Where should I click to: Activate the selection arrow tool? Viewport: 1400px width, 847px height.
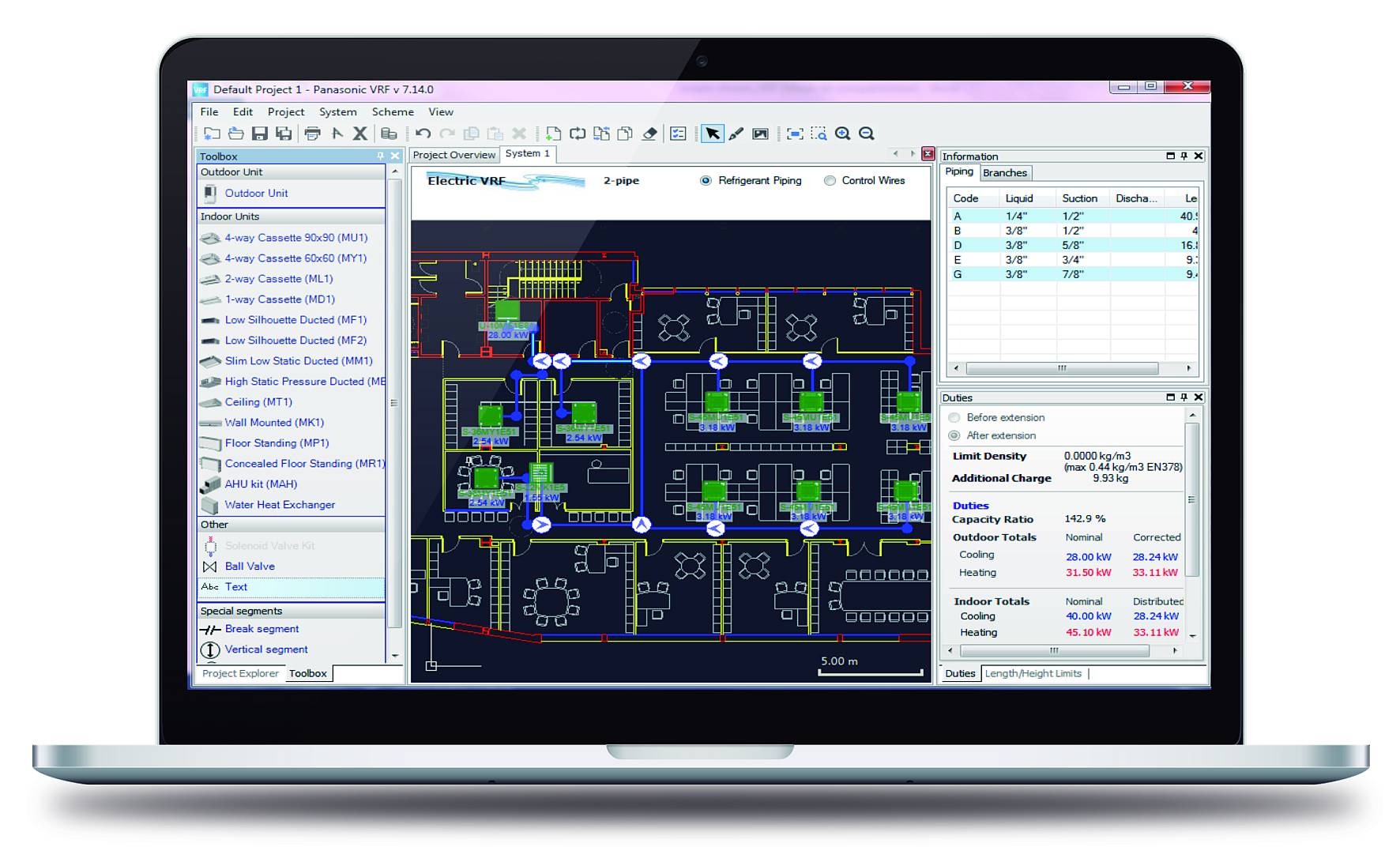tap(713, 134)
